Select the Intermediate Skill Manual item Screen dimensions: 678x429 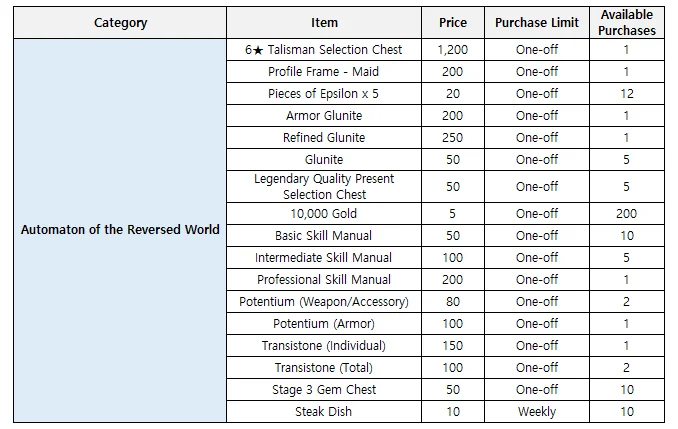click(x=324, y=257)
